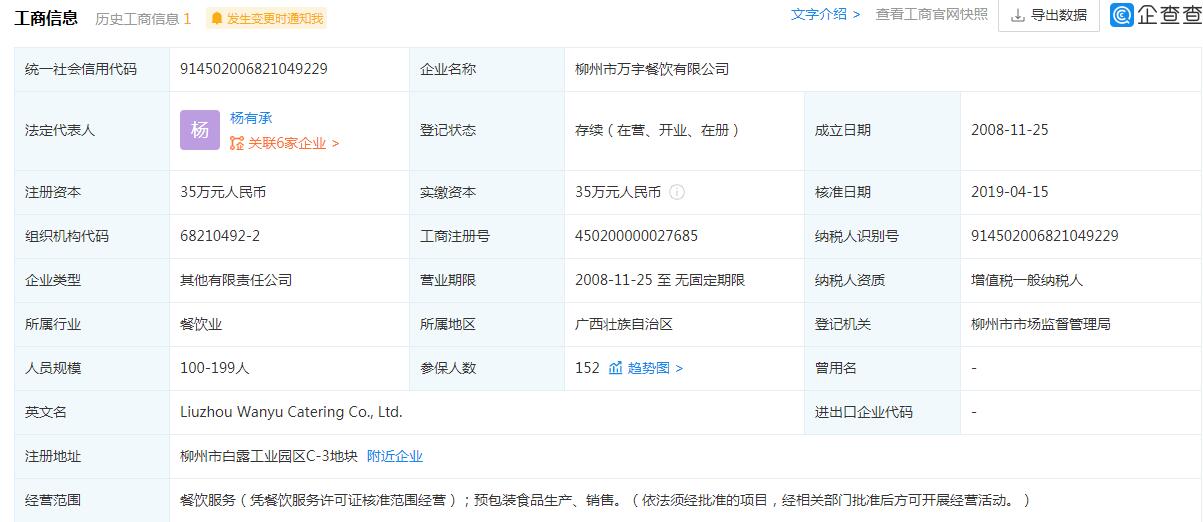Viewport: 1203px width, 522px height.
Task: Click company name 柳州市万宇餐饮有限公司
Action: point(652,69)
